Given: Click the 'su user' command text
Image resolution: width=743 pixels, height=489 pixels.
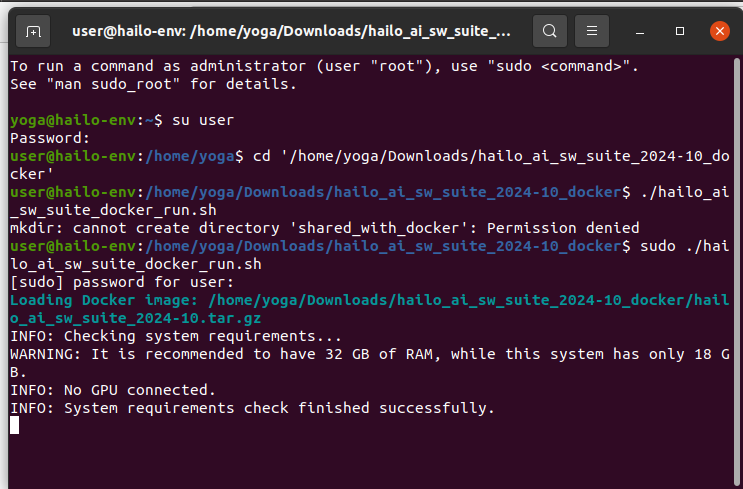Looking at the screenshot, I should (x=203, y=120).
